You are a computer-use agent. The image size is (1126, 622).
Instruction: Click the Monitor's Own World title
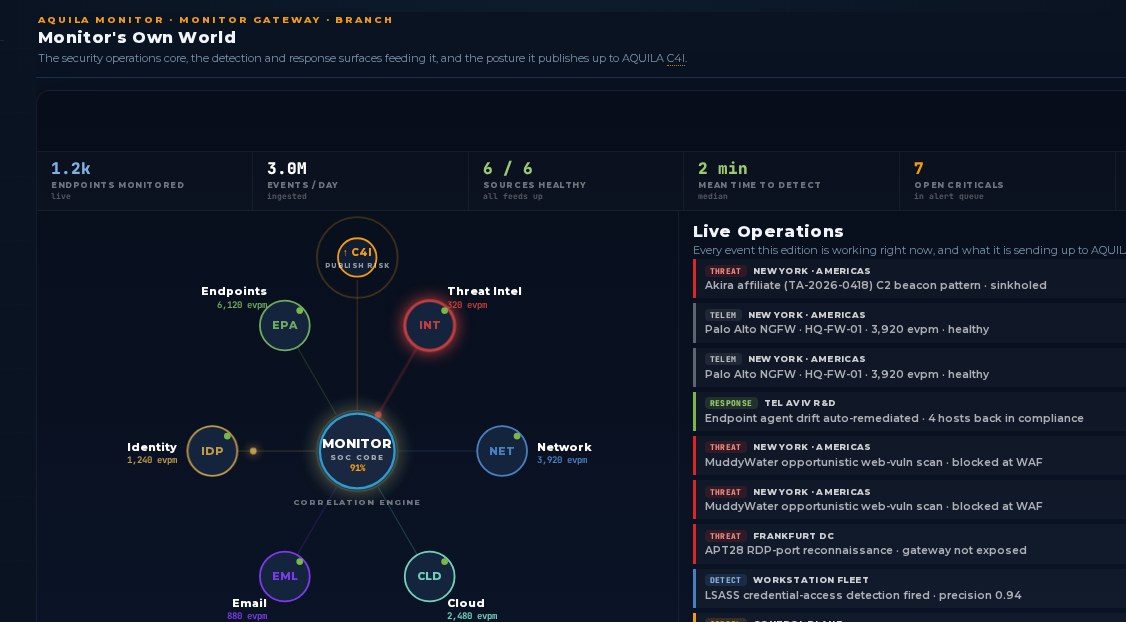point(137,37)
